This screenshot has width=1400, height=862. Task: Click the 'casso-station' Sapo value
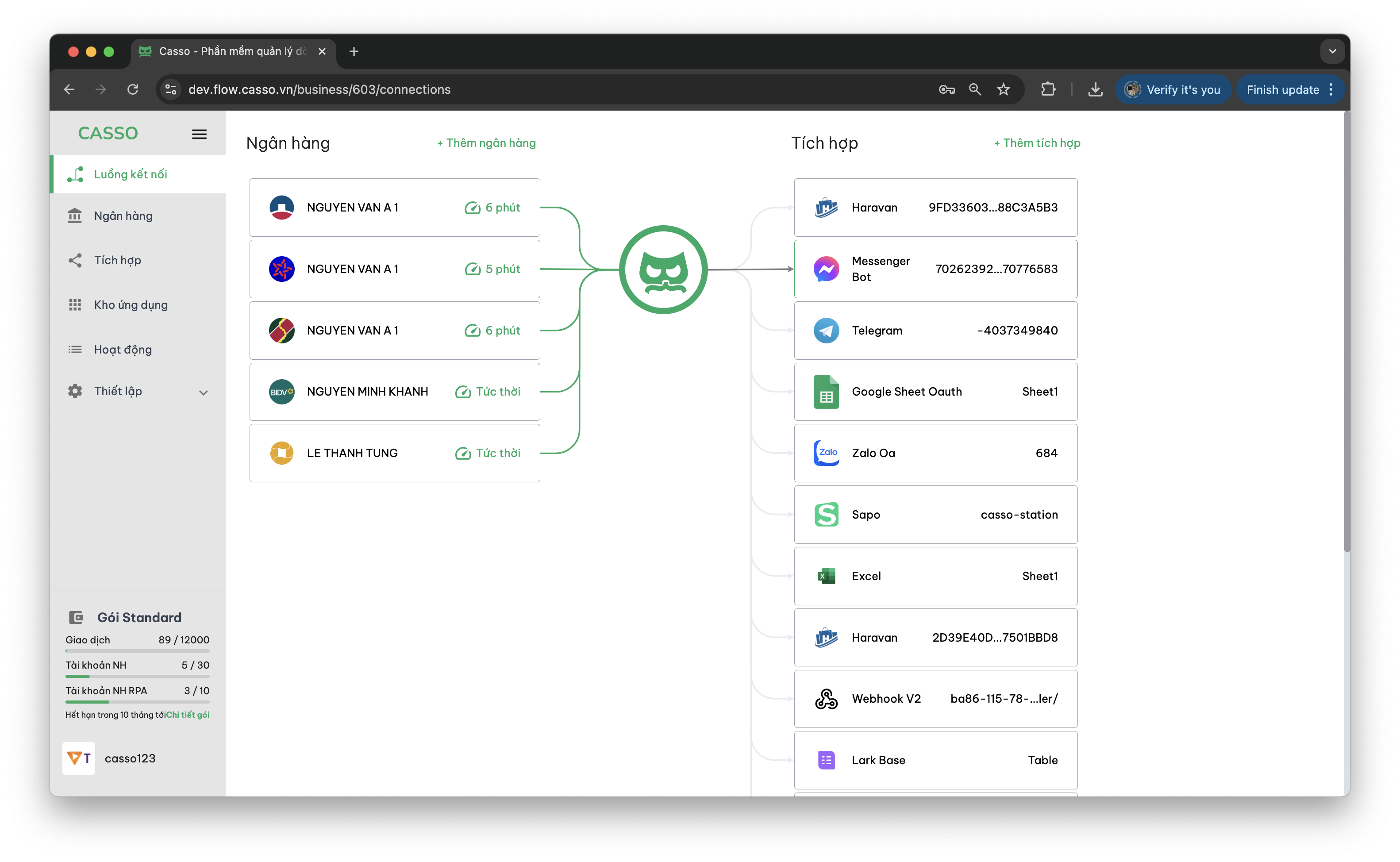click(1019, 515)
